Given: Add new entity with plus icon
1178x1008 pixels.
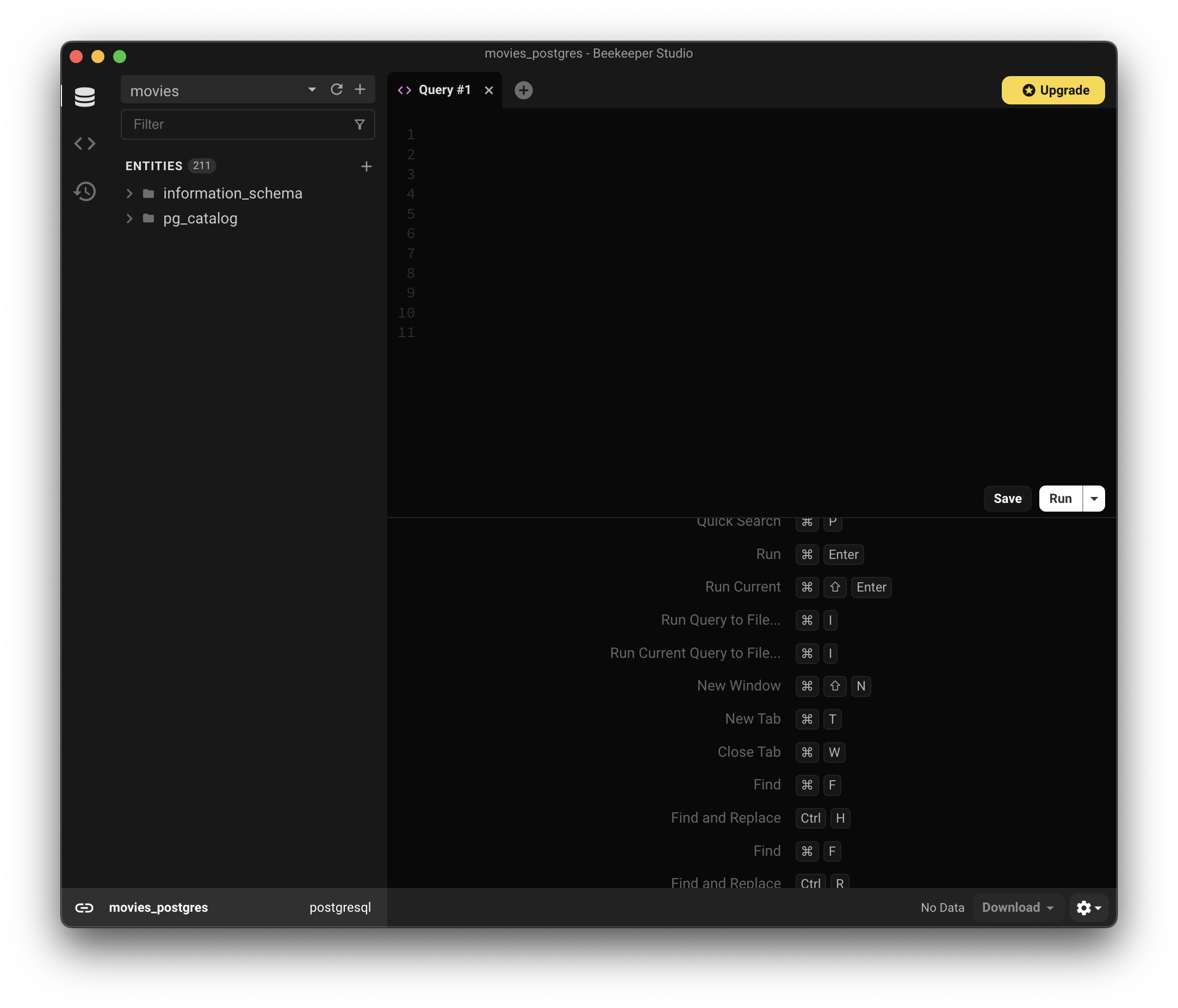Looking at the screenshot, I should click(x=366, y=166).
